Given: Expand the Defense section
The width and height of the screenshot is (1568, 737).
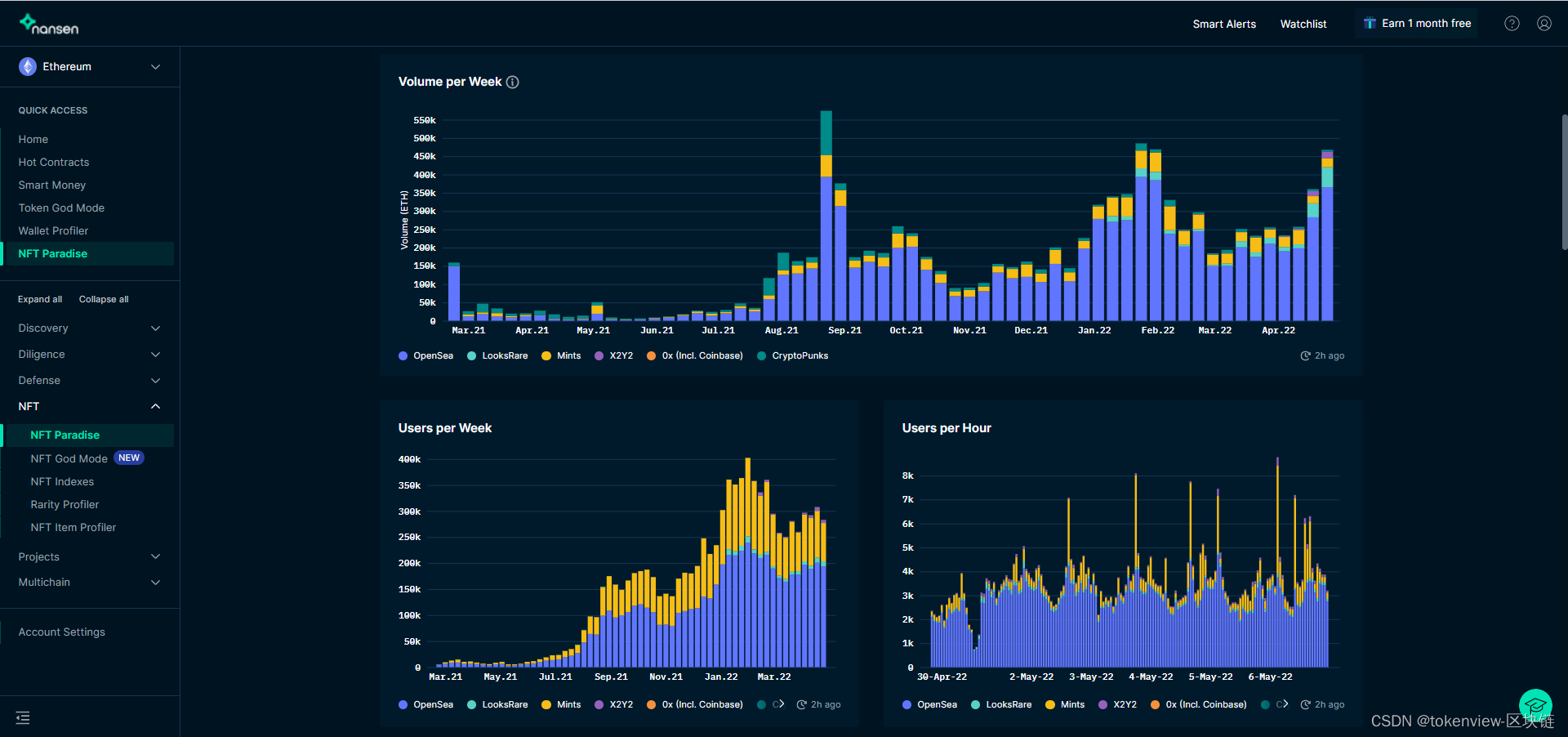Looking at the screenshot, I should 90,381.
